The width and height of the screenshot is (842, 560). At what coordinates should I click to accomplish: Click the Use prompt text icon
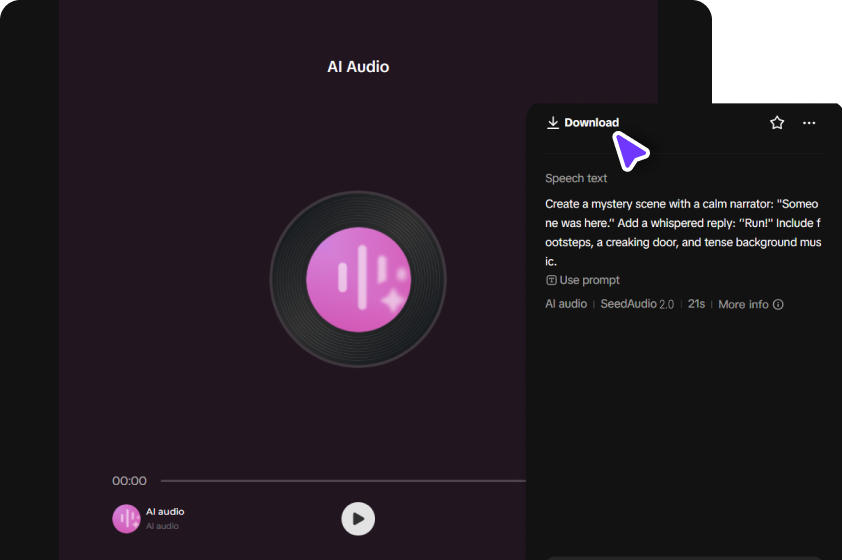coord(551,280)
